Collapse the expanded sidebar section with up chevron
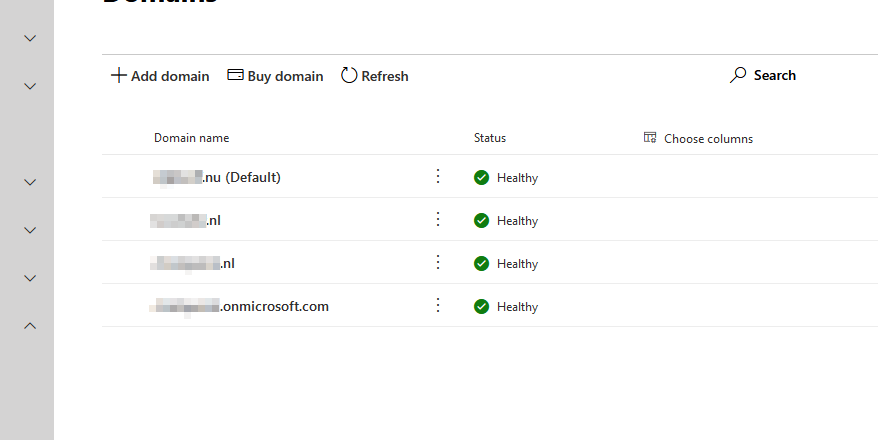The height and width of the screenshot is (440, 878). point(30,325)
